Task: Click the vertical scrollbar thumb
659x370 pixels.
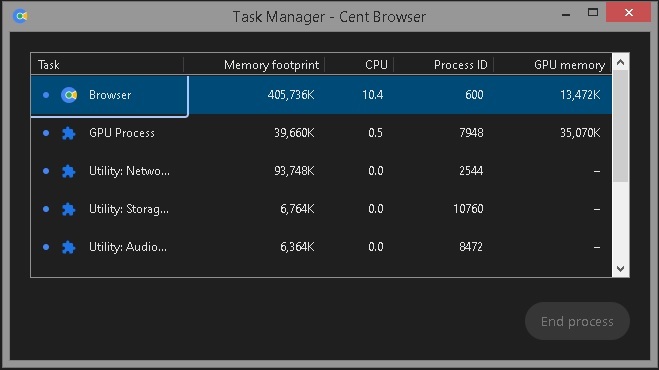Action: coord(621,126)
